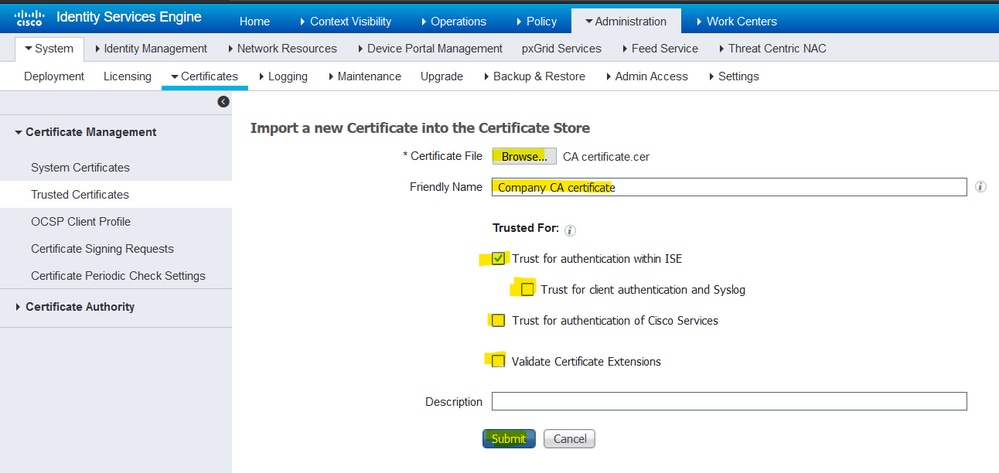999x473 pixels.
Task: Check Validate Certificate Extensions box
Action: [x=498, y=361]
